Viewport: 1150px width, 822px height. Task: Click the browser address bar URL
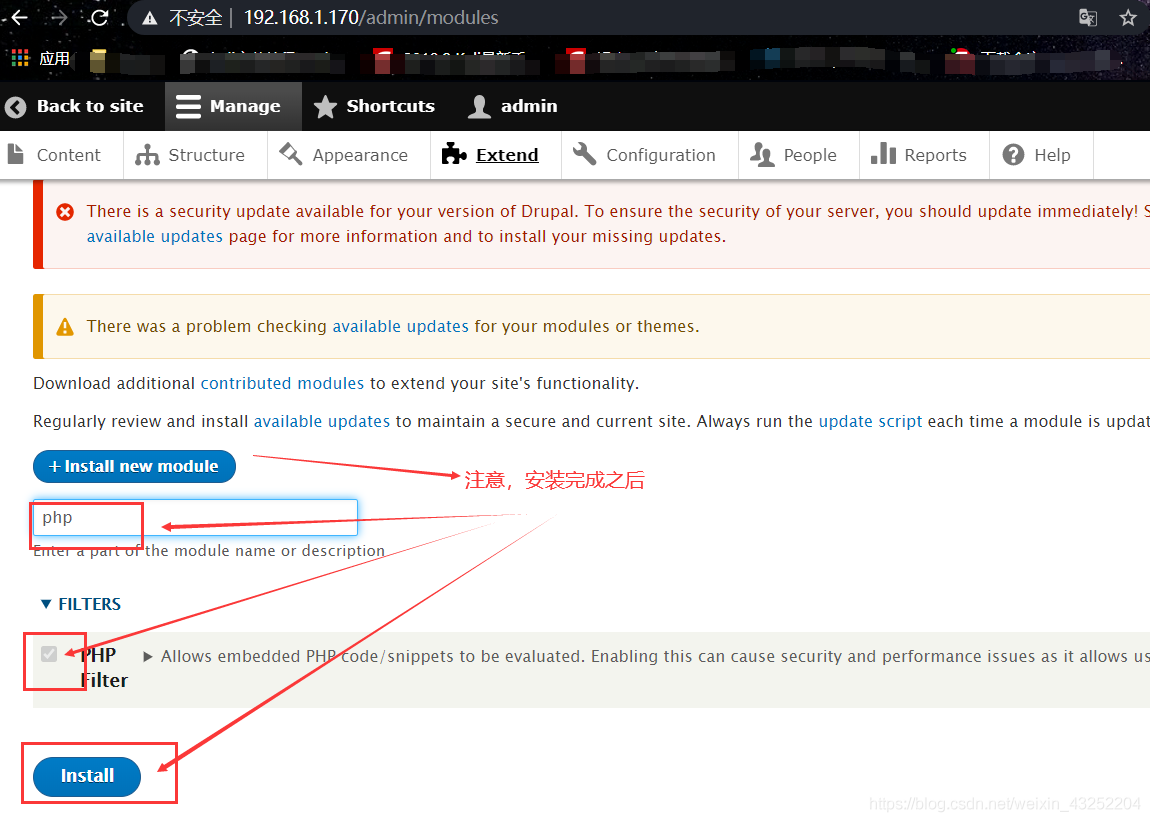(x=371, y=18)
